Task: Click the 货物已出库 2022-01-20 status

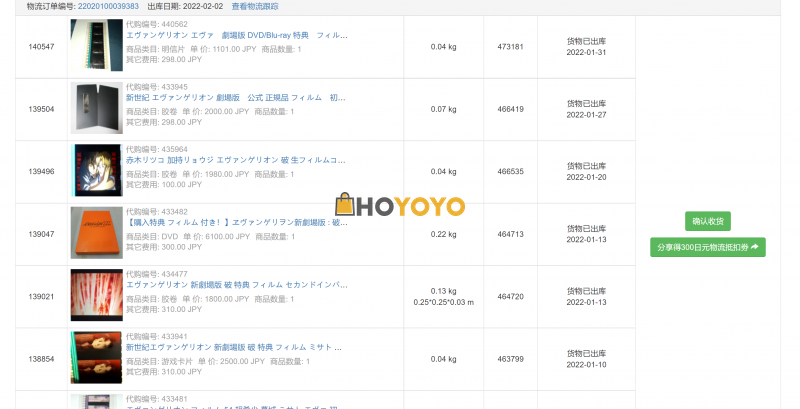Action: 586,171
